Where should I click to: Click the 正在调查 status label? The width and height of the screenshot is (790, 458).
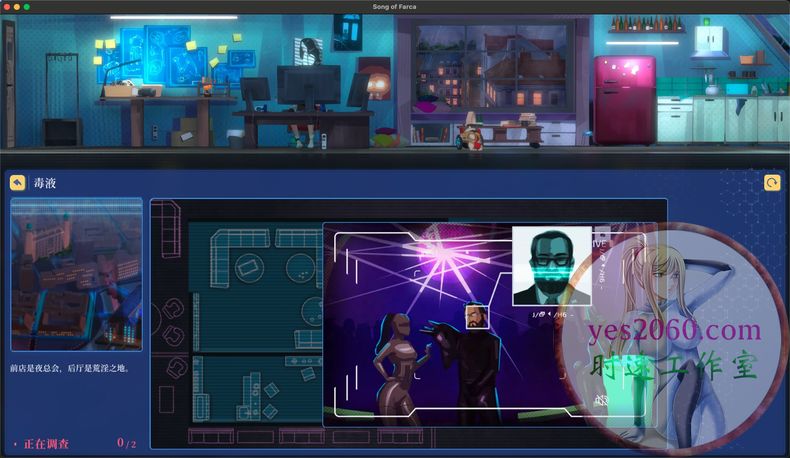(x=46, y=443)
